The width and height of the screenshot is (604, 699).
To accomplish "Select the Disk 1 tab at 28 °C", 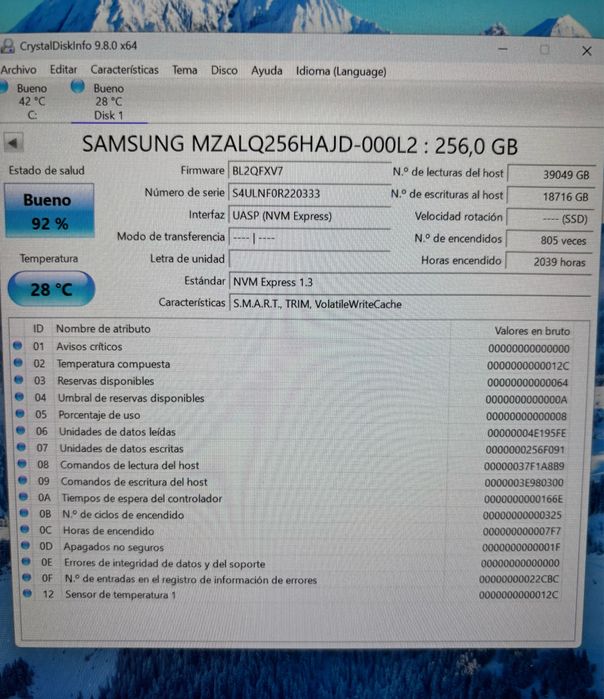I will coord(108,102).
